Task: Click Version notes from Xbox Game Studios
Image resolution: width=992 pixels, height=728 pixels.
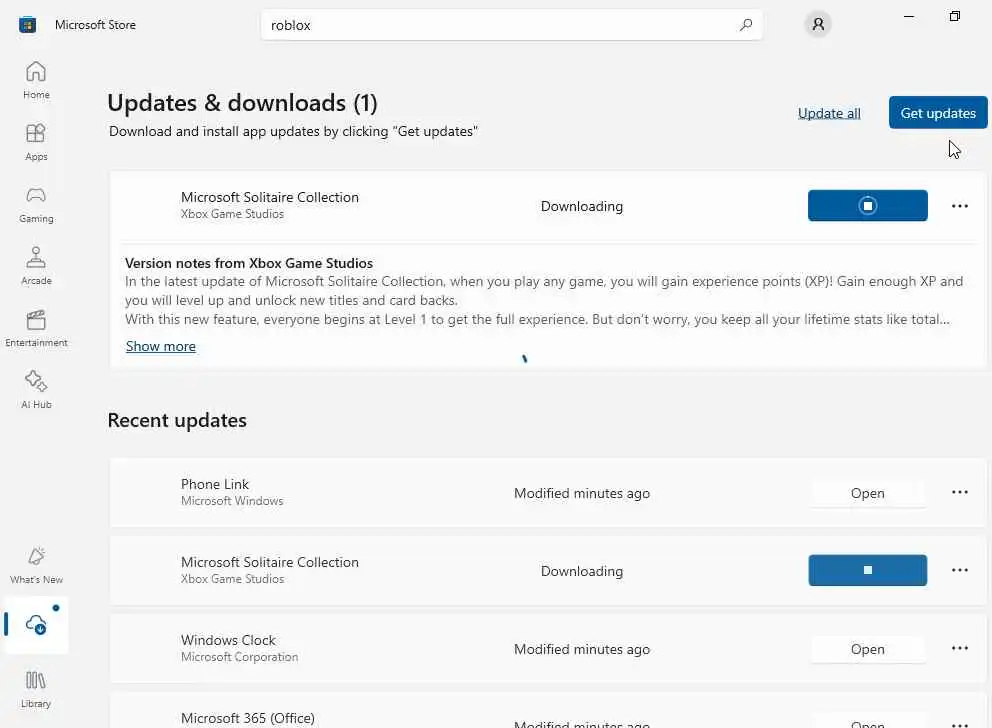Action: coord(249,263)
